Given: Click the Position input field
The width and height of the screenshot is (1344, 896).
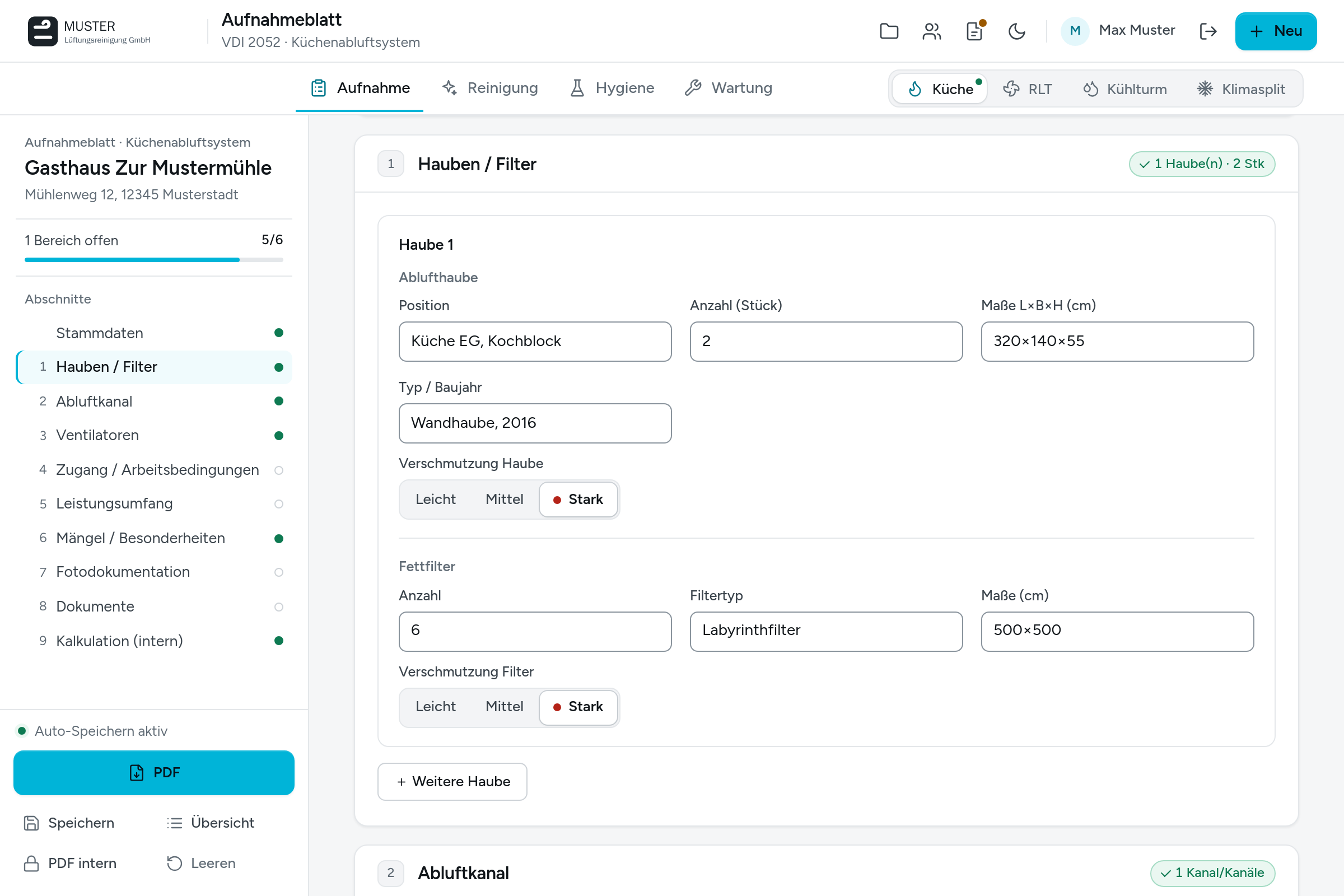Looking at the screenshot, I should pyautogui.click(x=535, y=341).
